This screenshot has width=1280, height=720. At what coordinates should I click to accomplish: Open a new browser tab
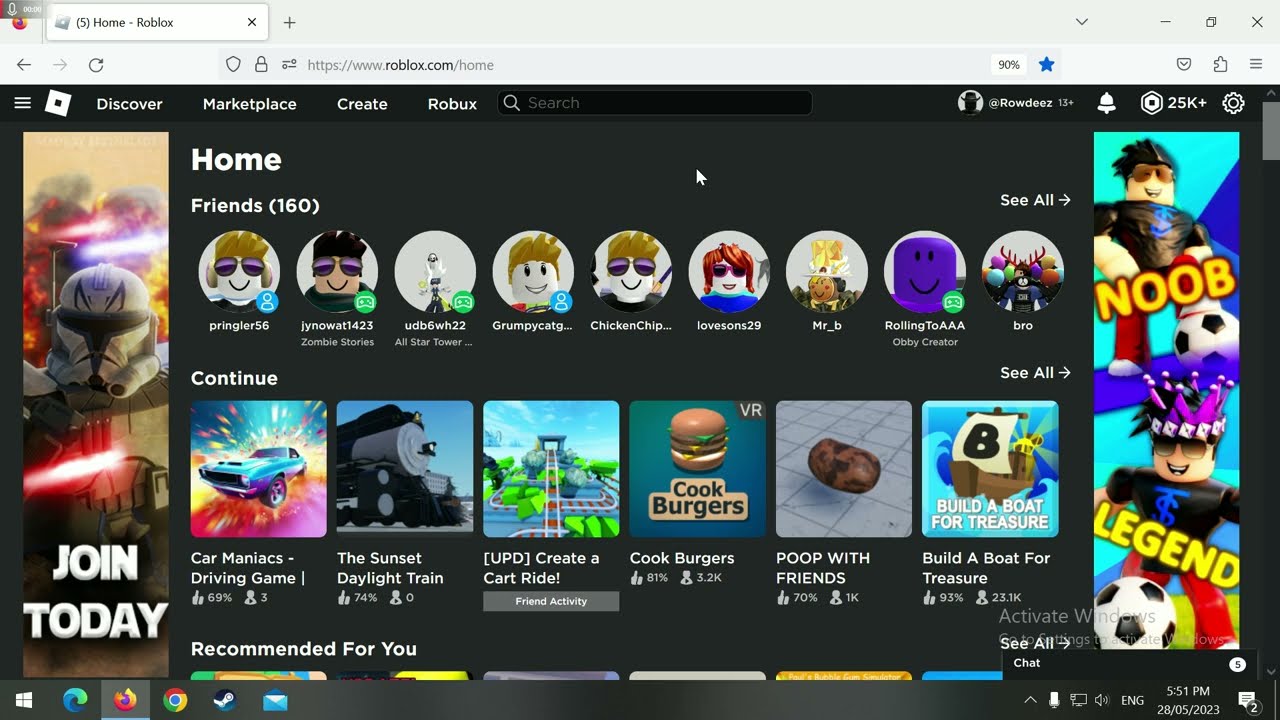point(289,22)
